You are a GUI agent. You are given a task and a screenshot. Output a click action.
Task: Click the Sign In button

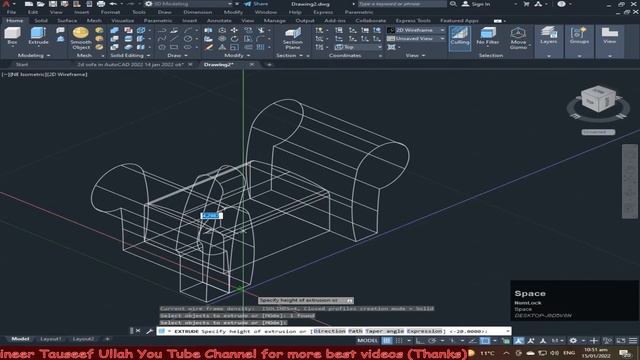point(476,4)
